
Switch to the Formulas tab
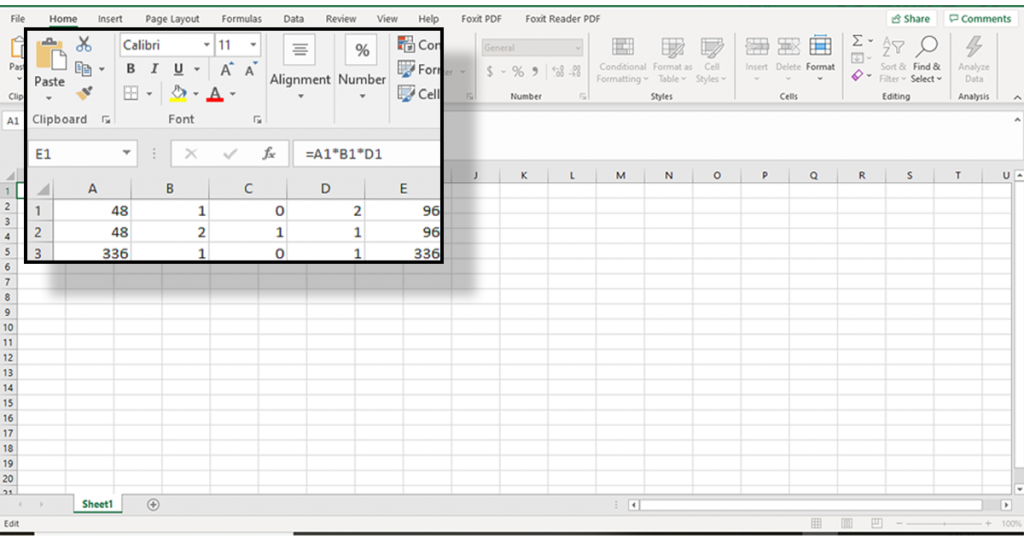pos(241,19)
